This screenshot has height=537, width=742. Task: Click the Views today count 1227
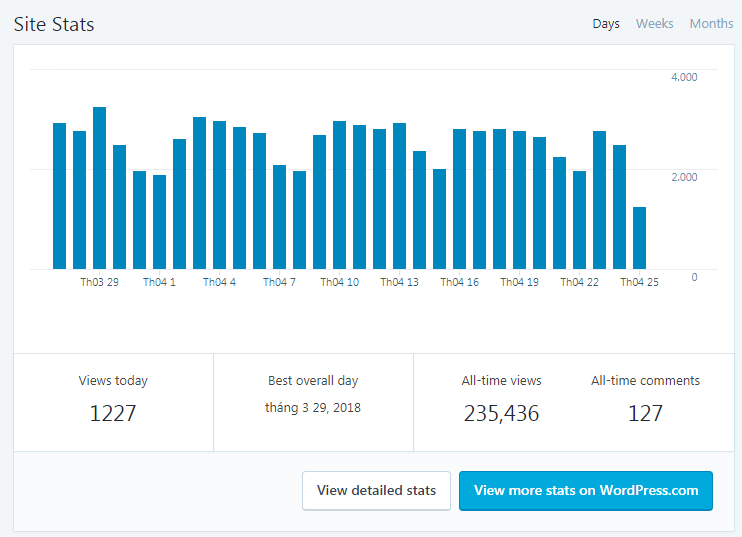tap(113, 413)
